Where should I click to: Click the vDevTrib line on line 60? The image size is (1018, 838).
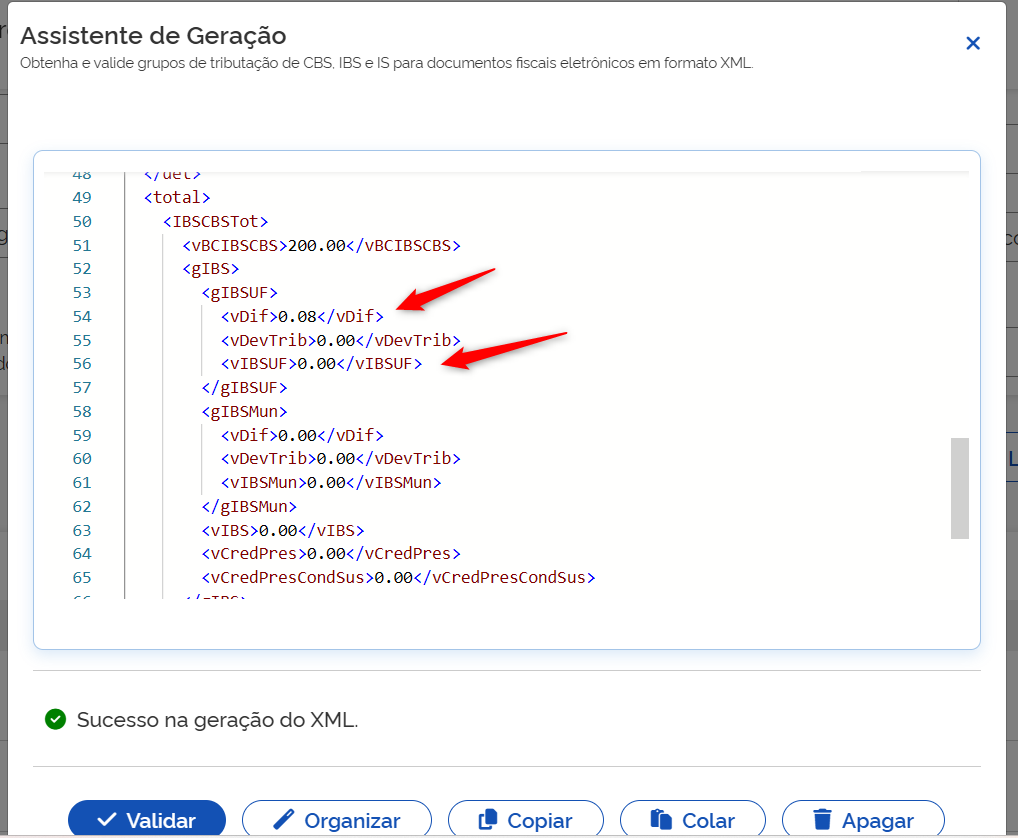pyautogui.click(x=341, y=458)
